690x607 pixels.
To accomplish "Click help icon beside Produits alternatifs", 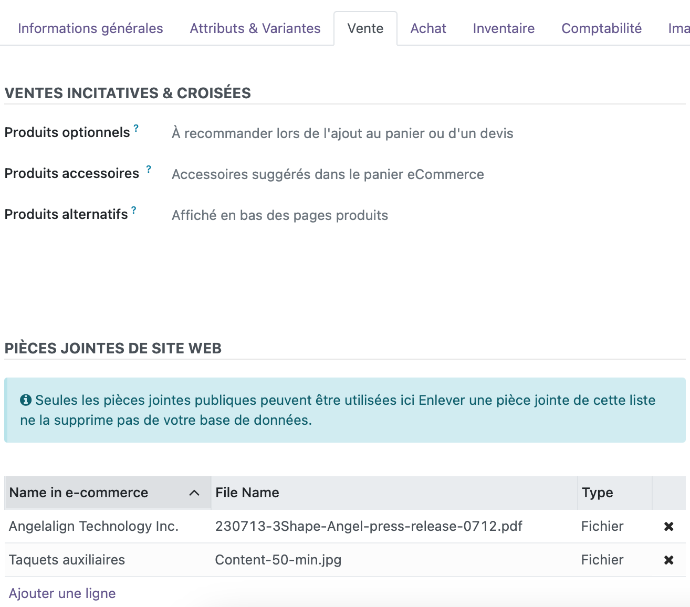I will pyautogui.click(x=134, y=211).
